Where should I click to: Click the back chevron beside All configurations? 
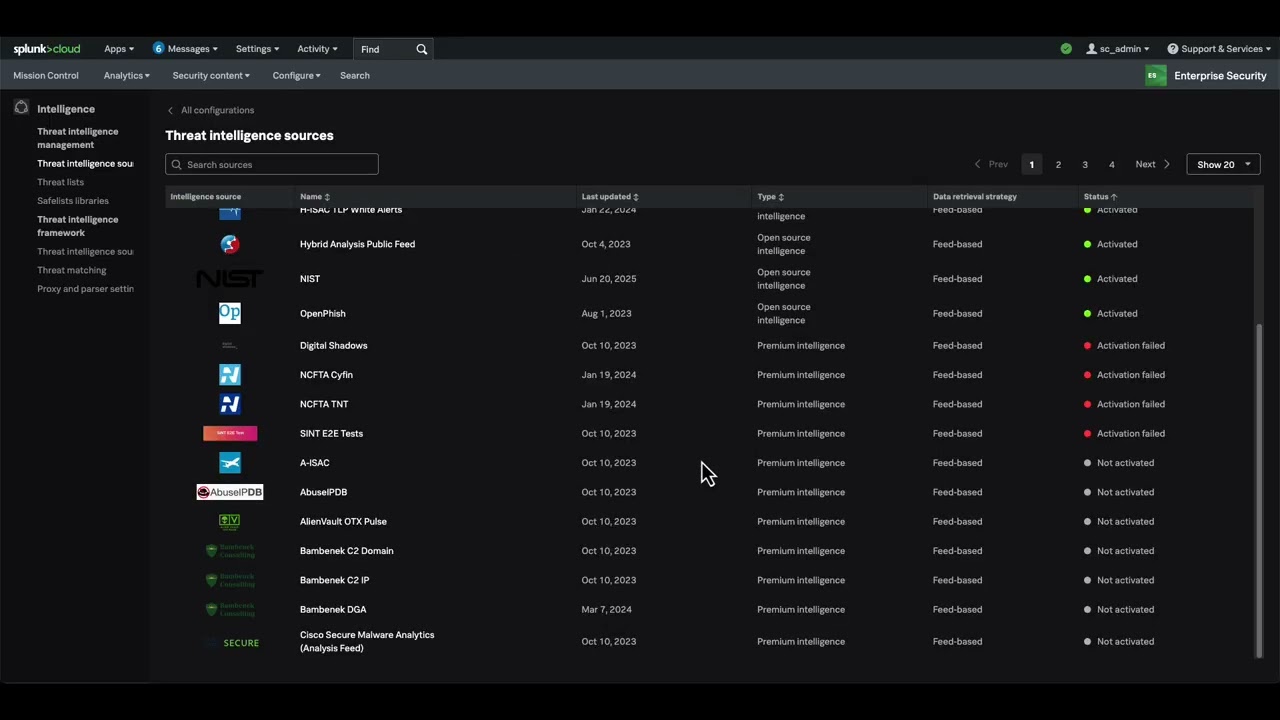pyautogui.click(x=170, y=110)
